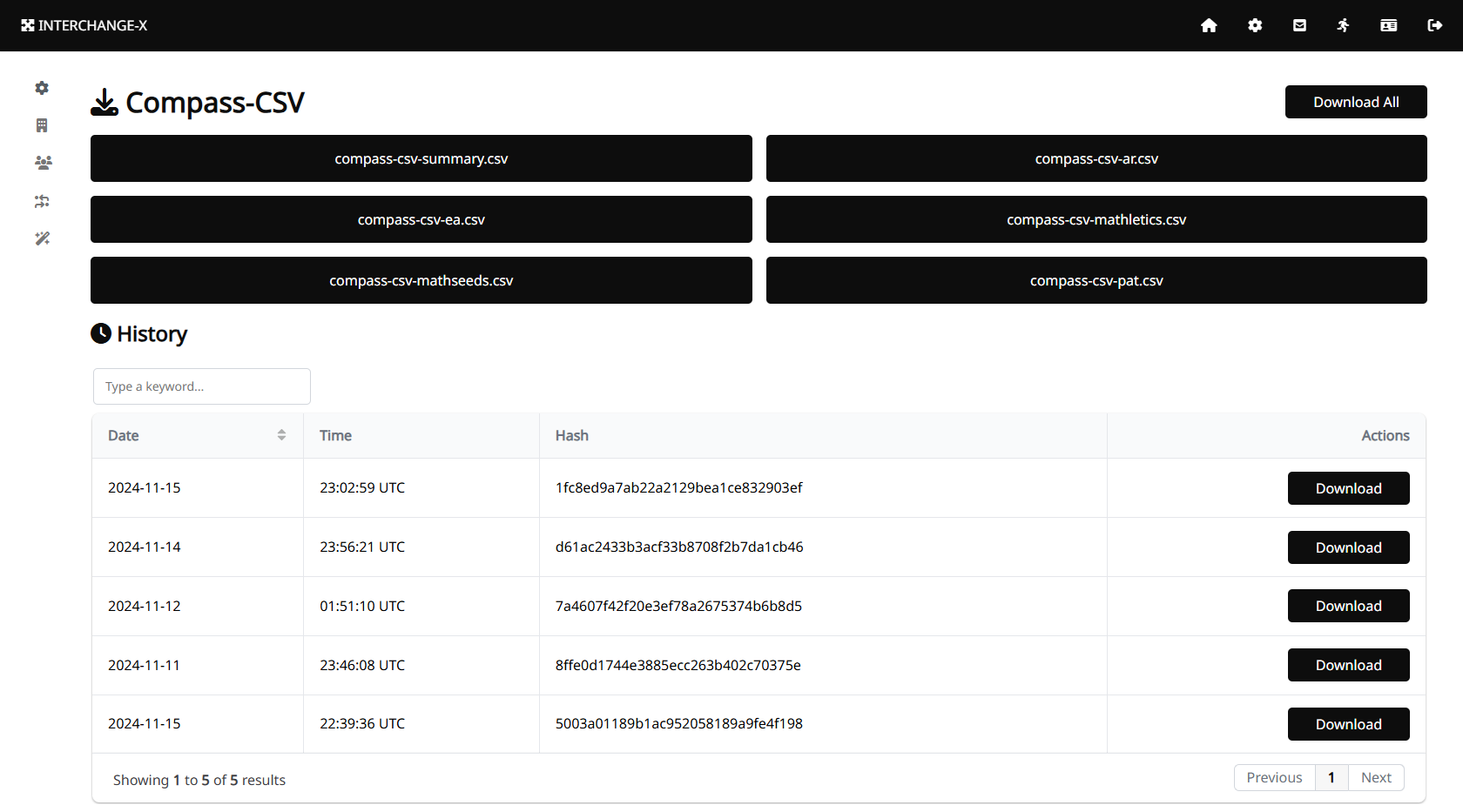The height and width of the screenshot is (812, 1463).
Task: Open sidebar users group icon
Action: pyautogui.click(x=43, y=163)
